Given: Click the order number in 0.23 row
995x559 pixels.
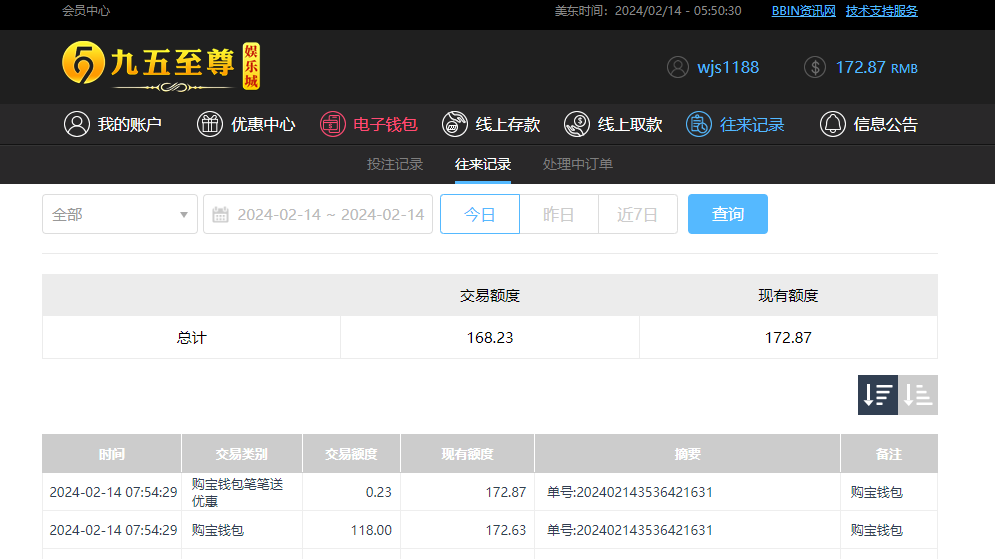Looking at the screenshot, I should pyautogui.click(x=629, y=492).
